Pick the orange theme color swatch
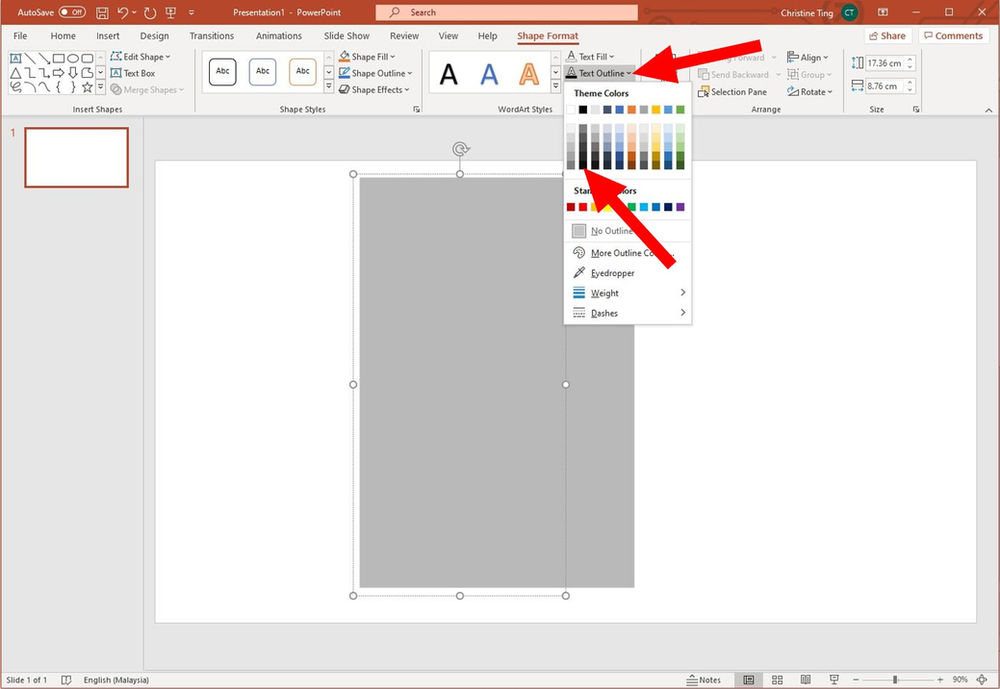The image size is (1000, 689). [x=630, y=109]
